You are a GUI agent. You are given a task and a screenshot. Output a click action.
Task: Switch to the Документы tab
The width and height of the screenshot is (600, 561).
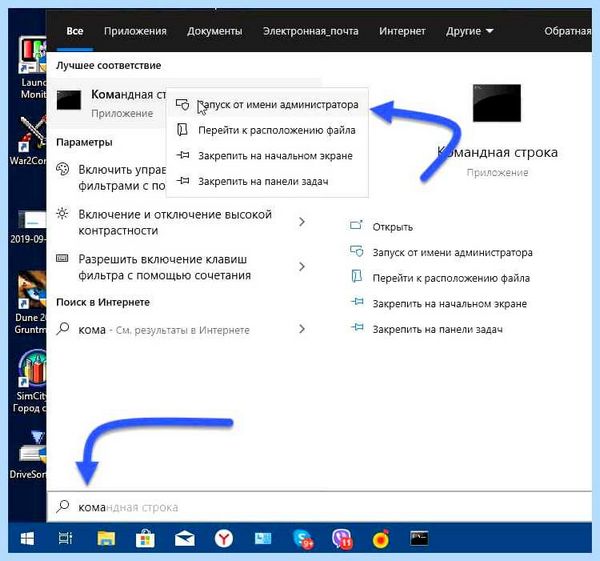coord(215,31)
